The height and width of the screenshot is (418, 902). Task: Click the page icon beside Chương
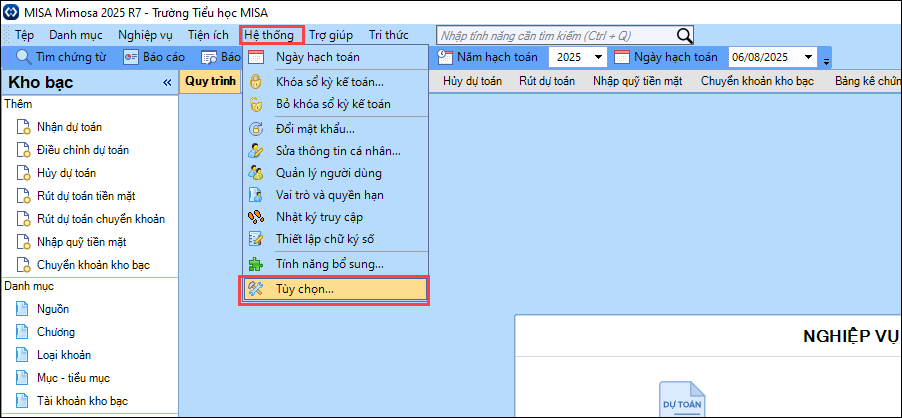(22, 332)
